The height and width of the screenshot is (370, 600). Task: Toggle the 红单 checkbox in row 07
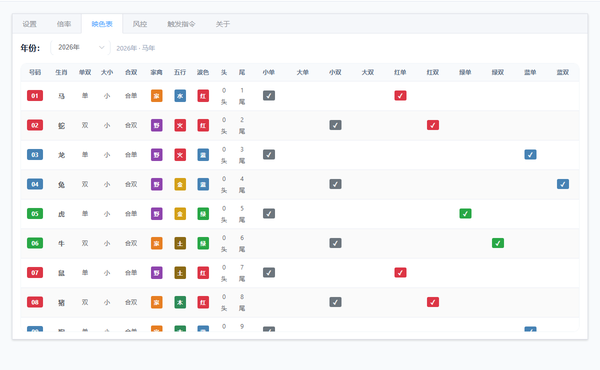click(x=400, y=272)
